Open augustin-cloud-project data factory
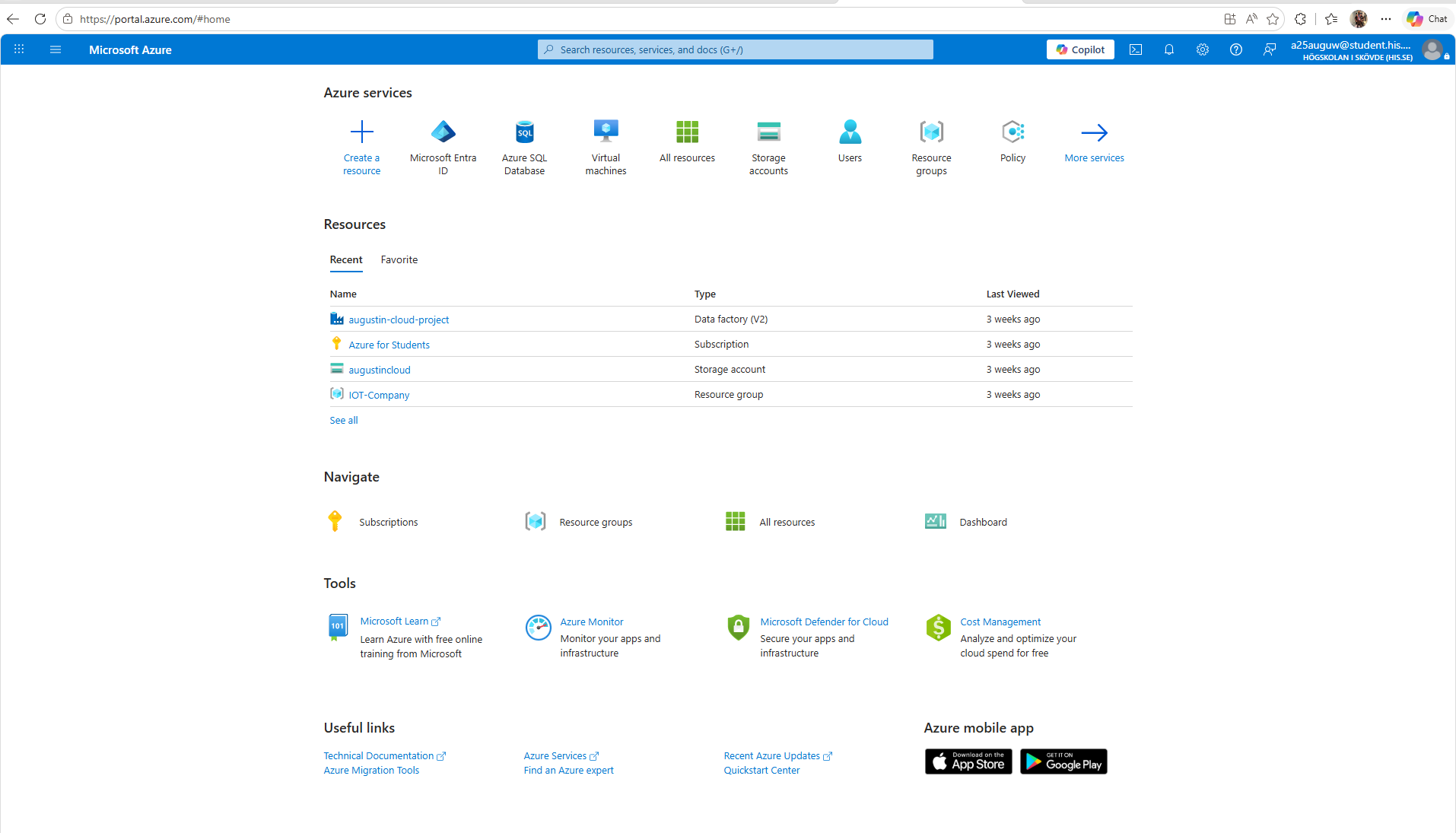 (x=399, y=320)
